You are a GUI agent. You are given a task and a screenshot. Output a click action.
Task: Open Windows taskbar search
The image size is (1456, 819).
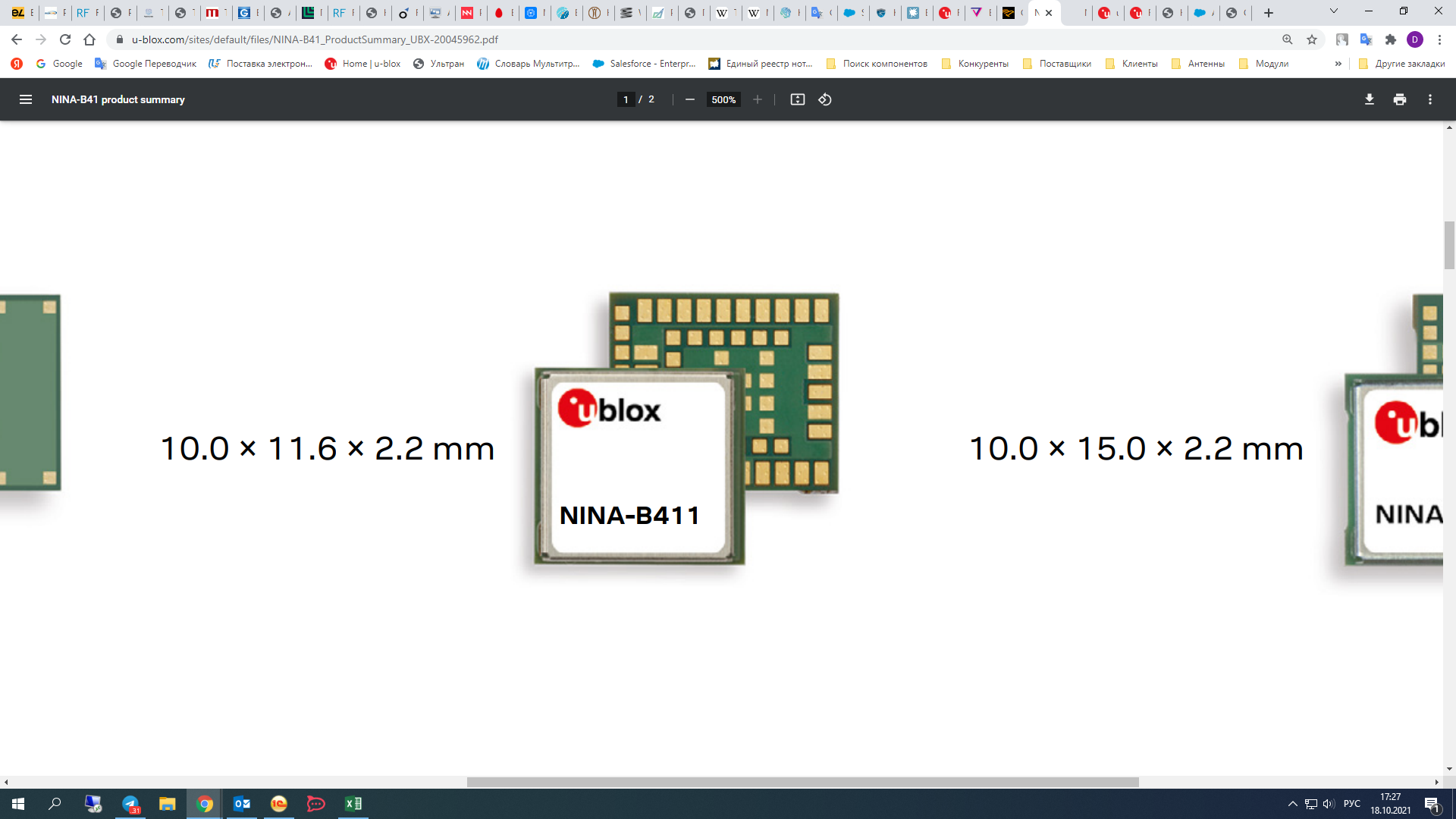pyautogui.click(x=55, y=804)
